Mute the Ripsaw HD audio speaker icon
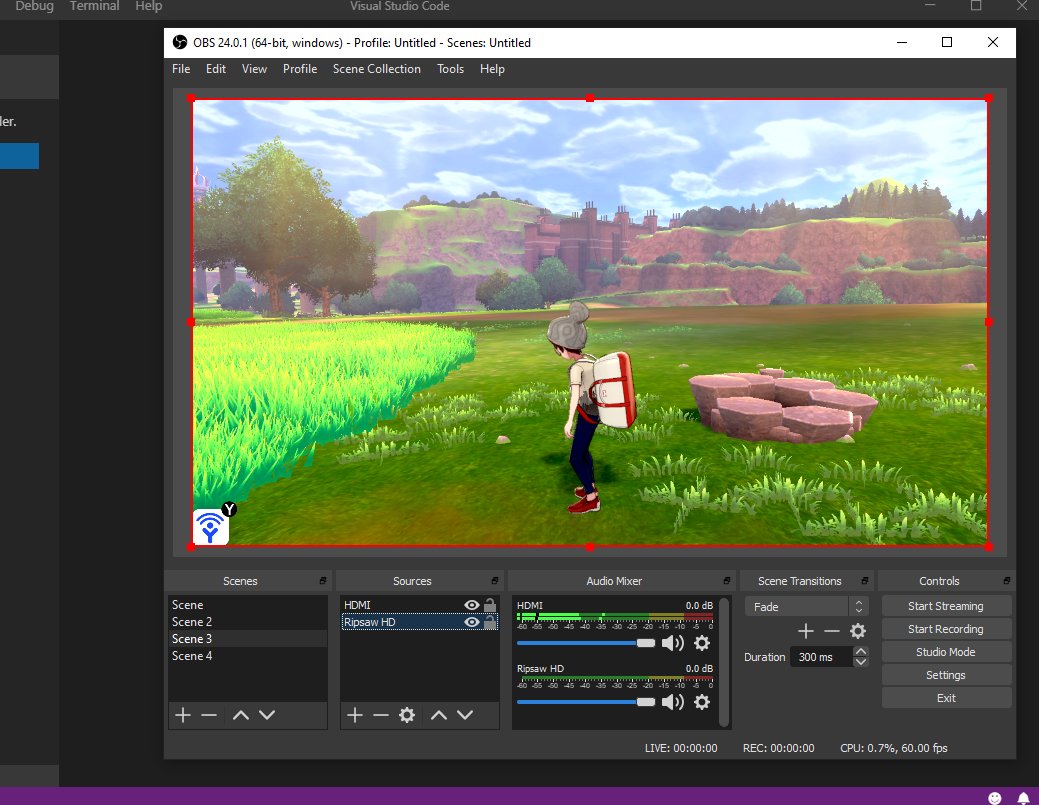This screenshot has width=1039, height=805. (673, 702)
